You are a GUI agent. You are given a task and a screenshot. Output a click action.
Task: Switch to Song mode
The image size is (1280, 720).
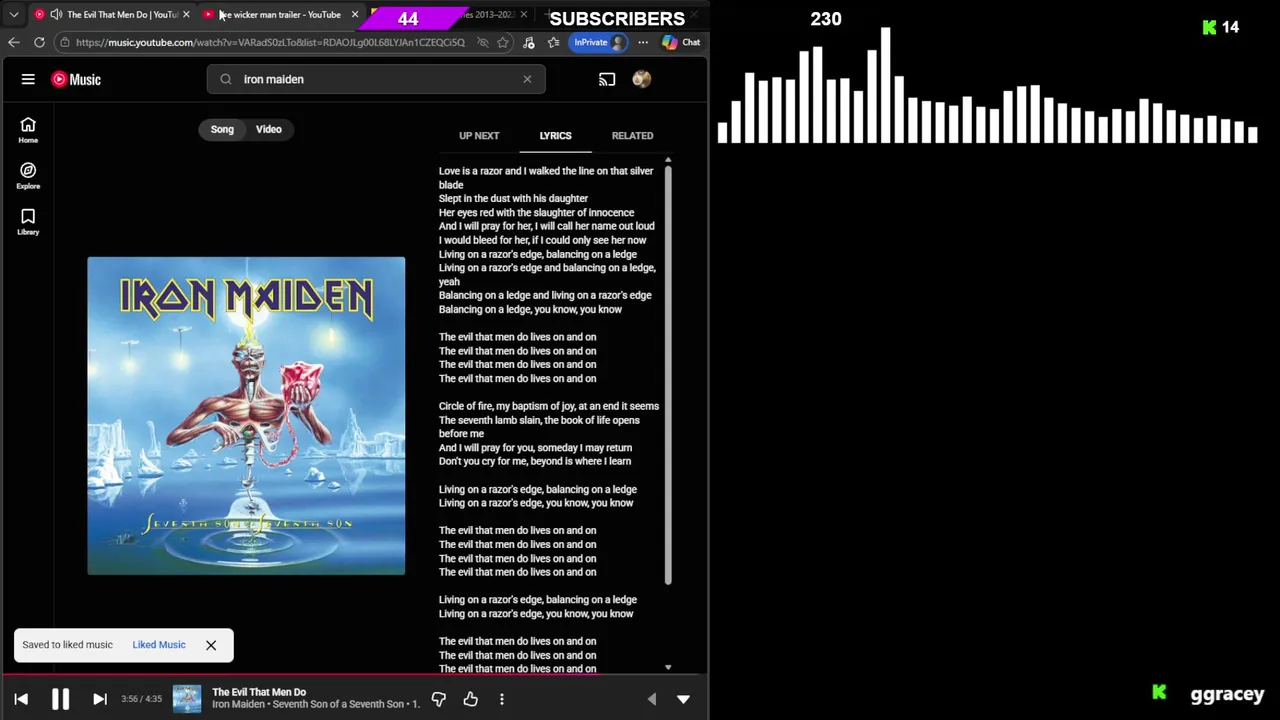point(222,129)
